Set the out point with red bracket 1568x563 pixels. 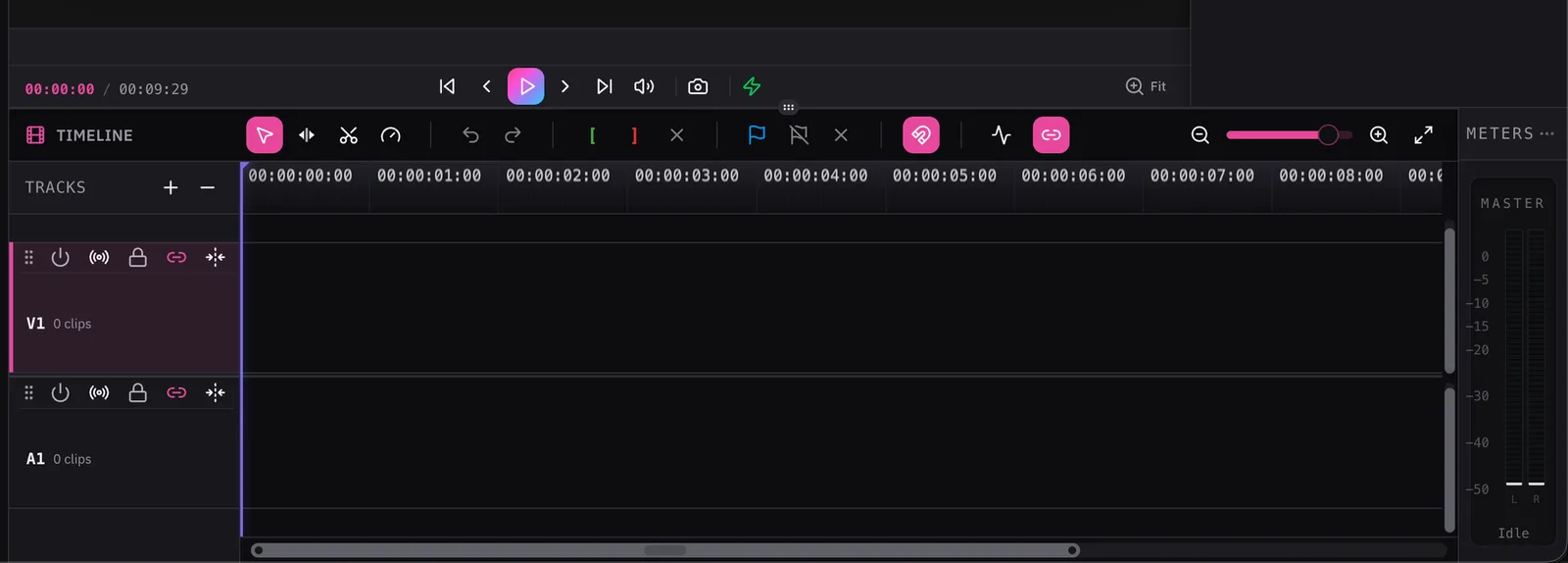[634, 135]
